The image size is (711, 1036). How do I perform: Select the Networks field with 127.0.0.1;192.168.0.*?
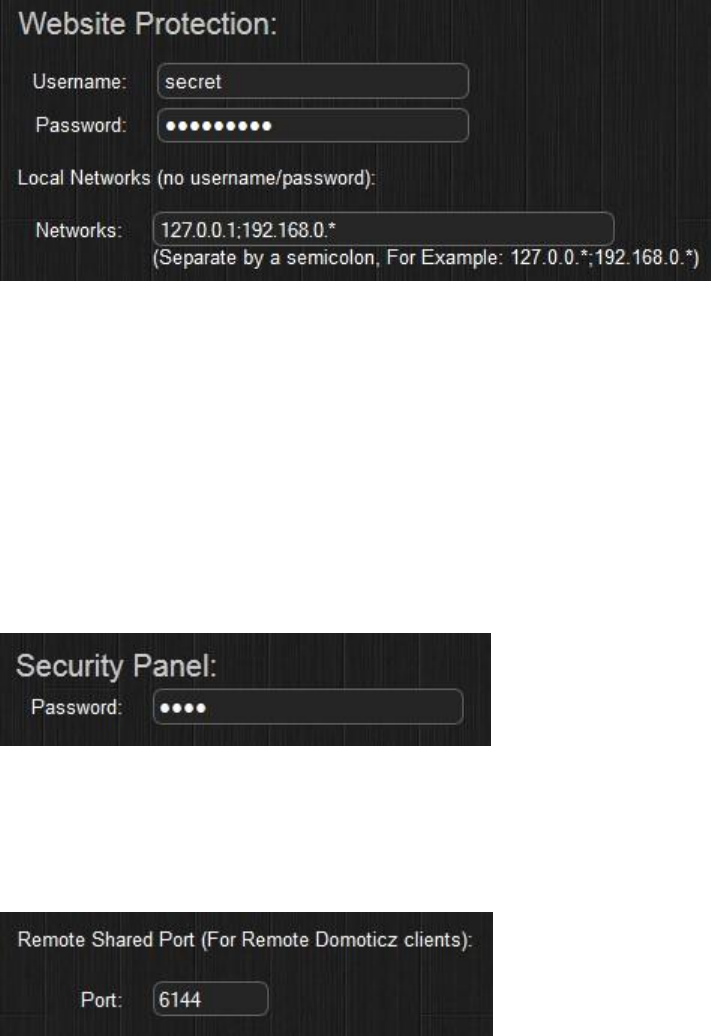click(x=383, y=229)
